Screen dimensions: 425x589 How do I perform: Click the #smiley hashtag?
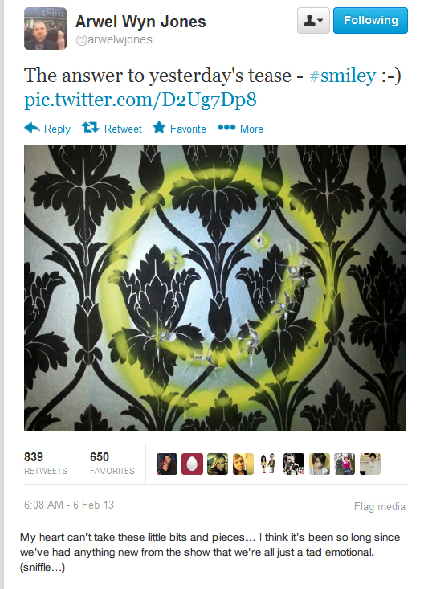343,76
